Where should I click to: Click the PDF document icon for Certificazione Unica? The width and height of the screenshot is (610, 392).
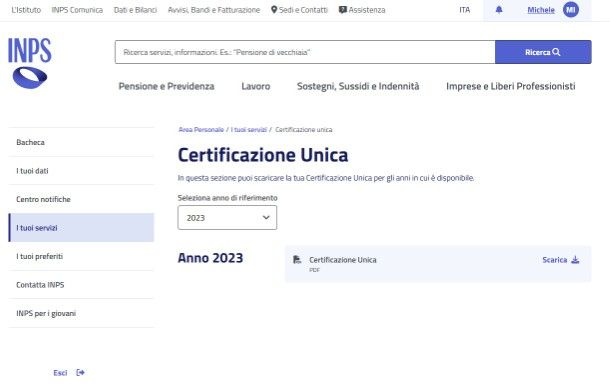tap(297, 259)
